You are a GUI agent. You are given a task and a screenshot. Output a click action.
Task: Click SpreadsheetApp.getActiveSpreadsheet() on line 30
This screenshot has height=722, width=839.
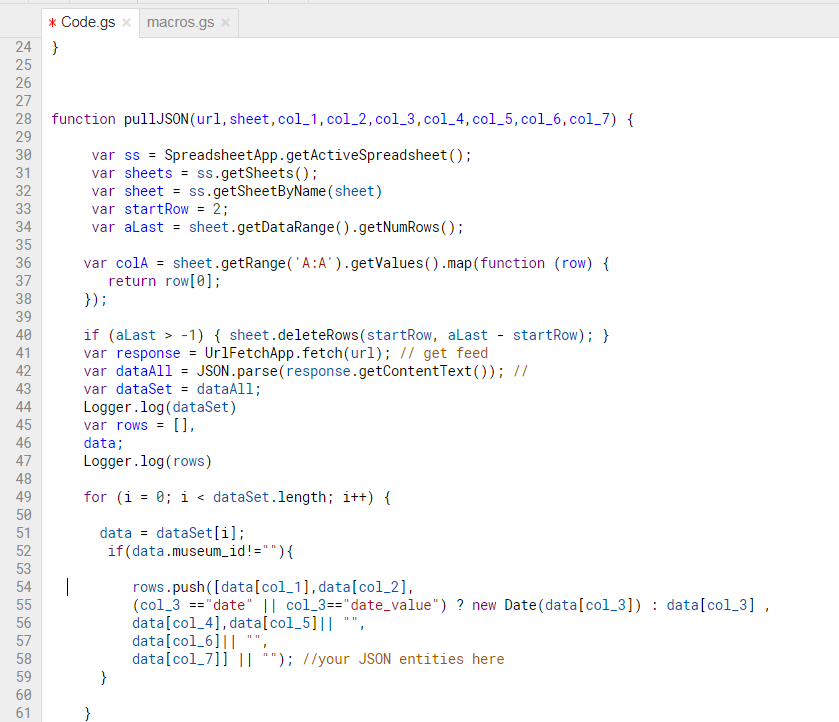pos(314,155)
